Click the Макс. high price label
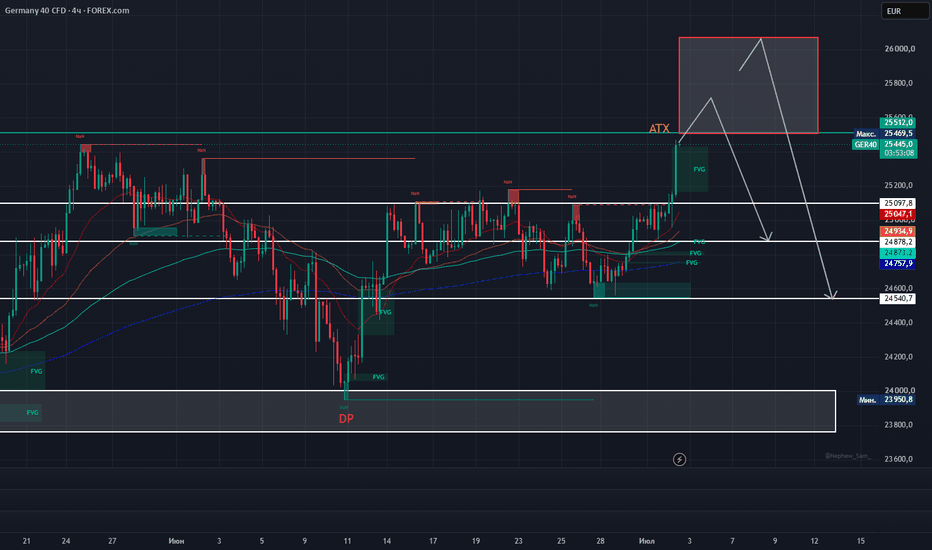This screenshot has width=932, height=550. [866, 134]
